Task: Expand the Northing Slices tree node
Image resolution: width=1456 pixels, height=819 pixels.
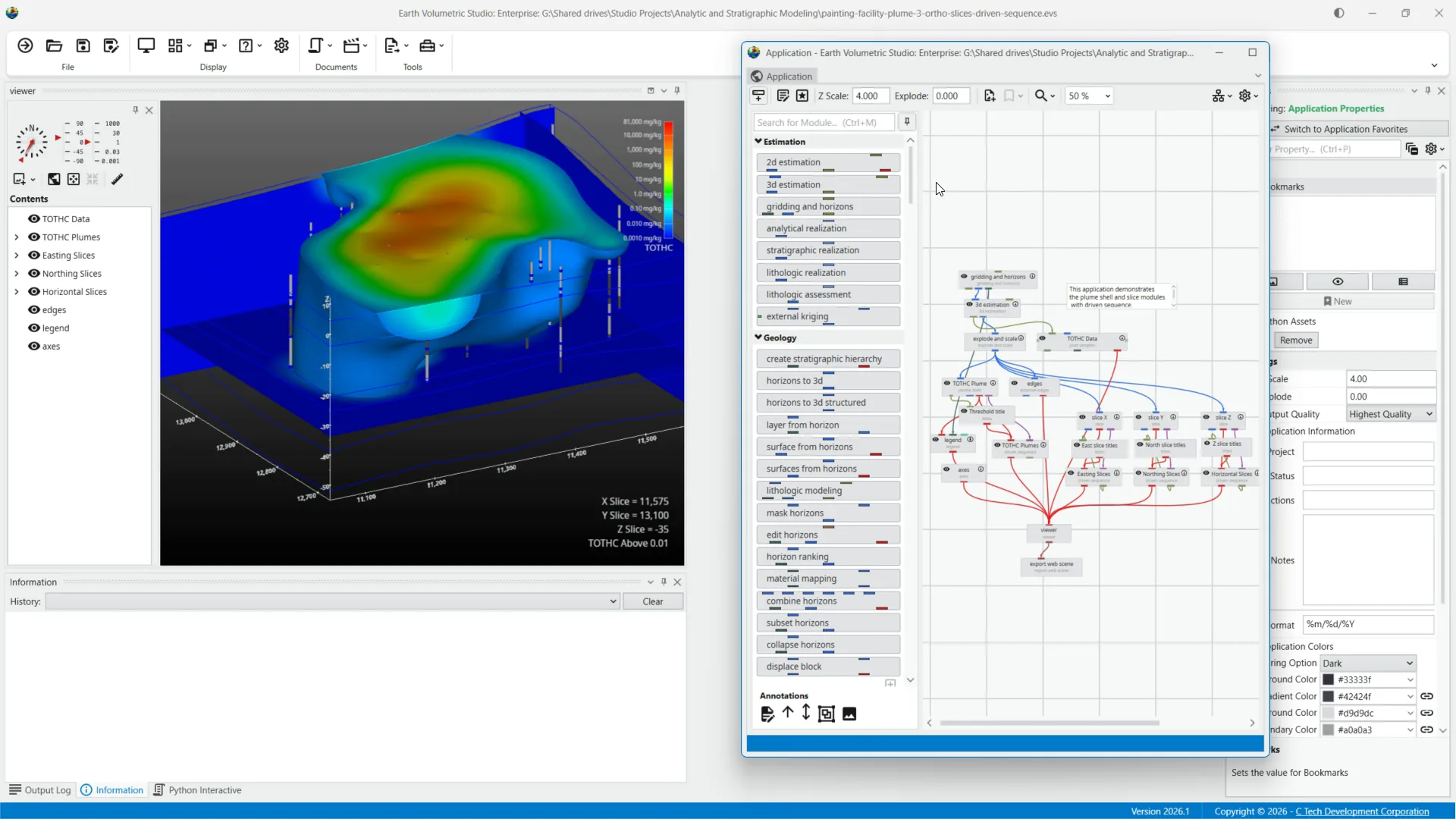Action: click(17, 273)
